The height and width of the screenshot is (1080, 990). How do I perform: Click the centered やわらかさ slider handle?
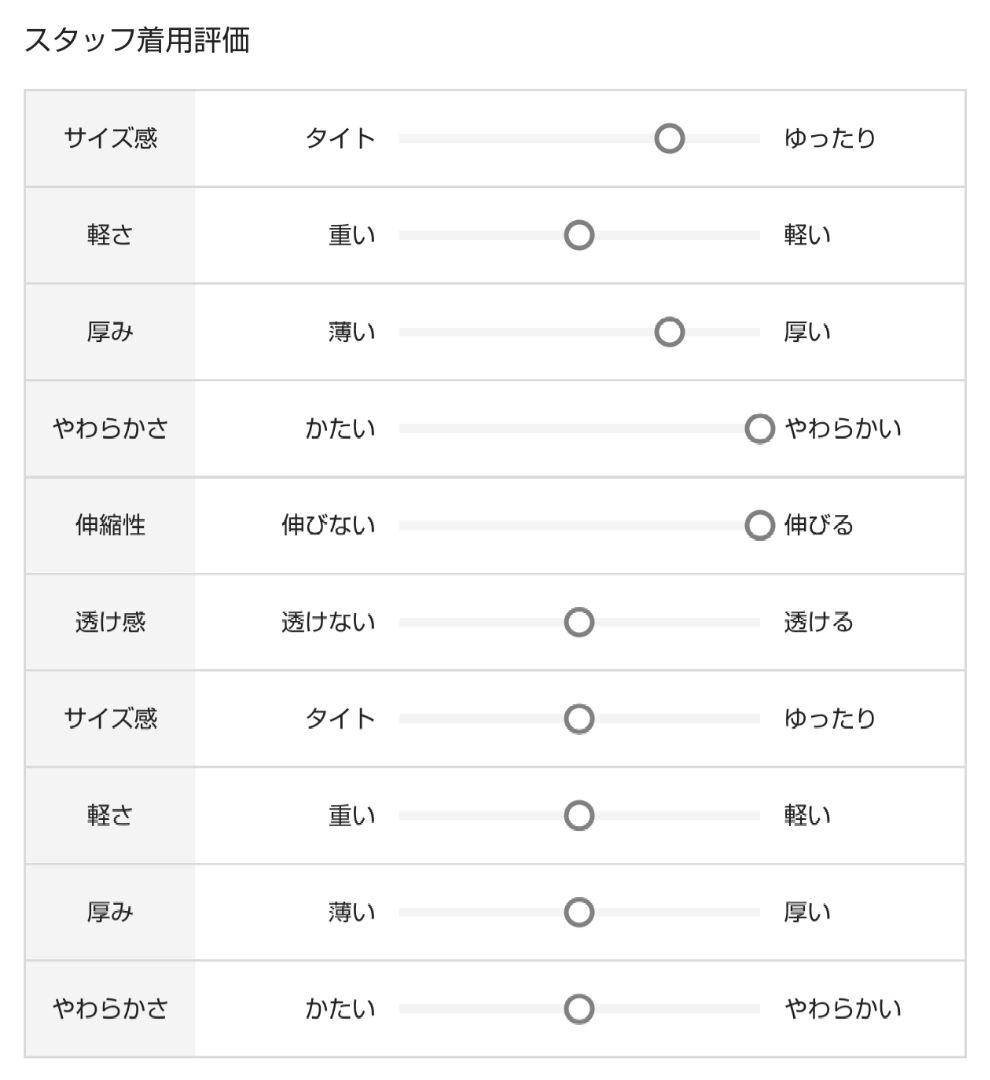(x=579, y=1009)
